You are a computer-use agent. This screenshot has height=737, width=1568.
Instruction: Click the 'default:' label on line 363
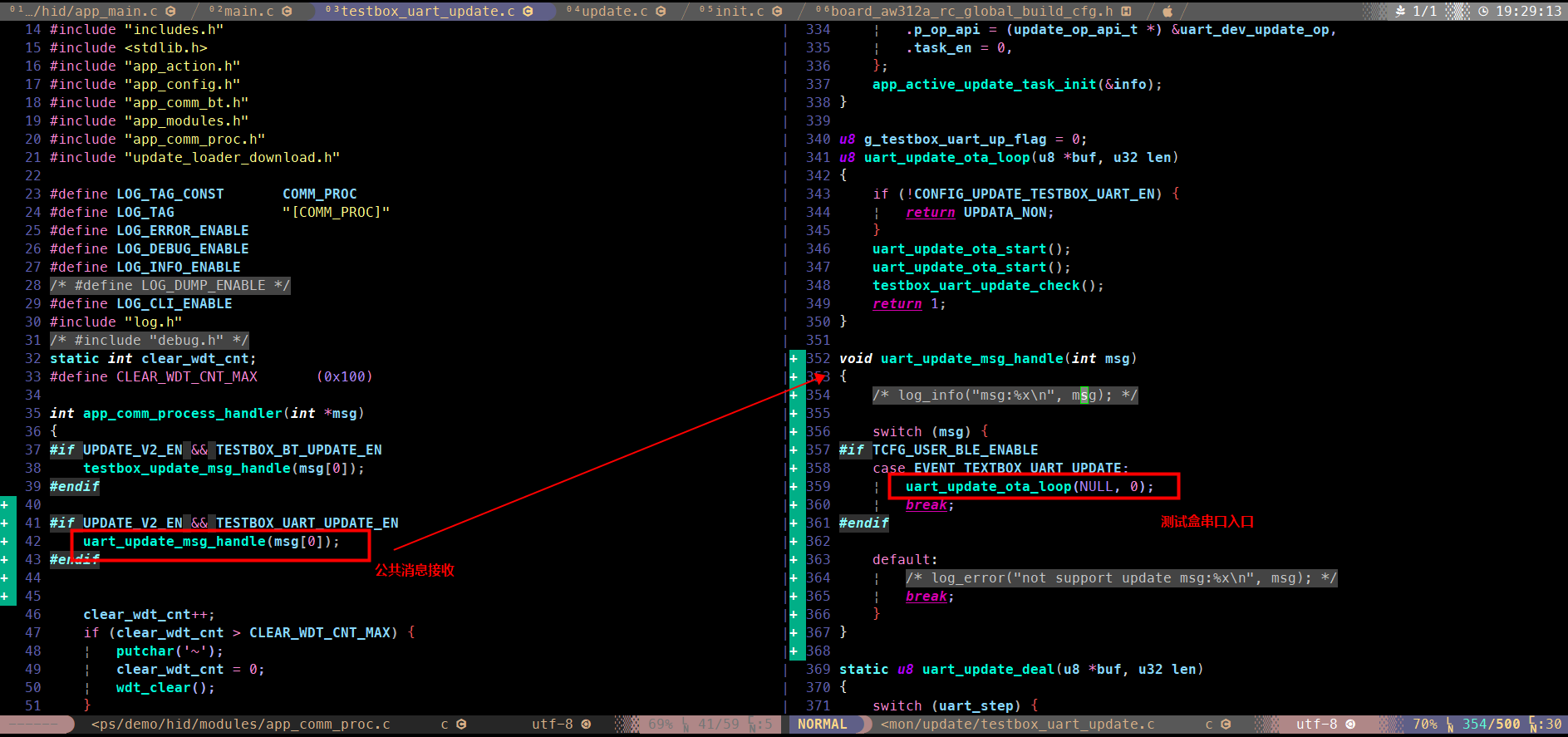click(x=906, y=560)
